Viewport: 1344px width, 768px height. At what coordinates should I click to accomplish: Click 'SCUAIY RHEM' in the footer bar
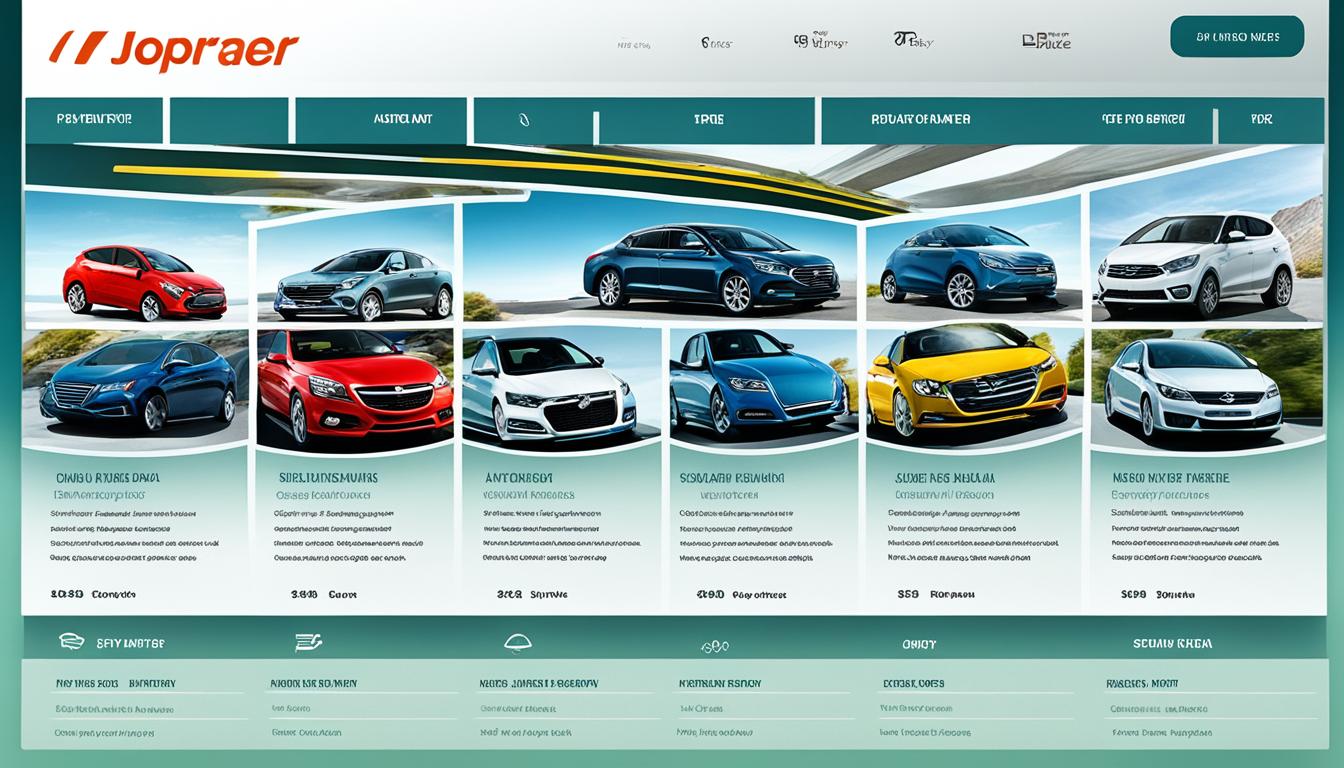1173,644
